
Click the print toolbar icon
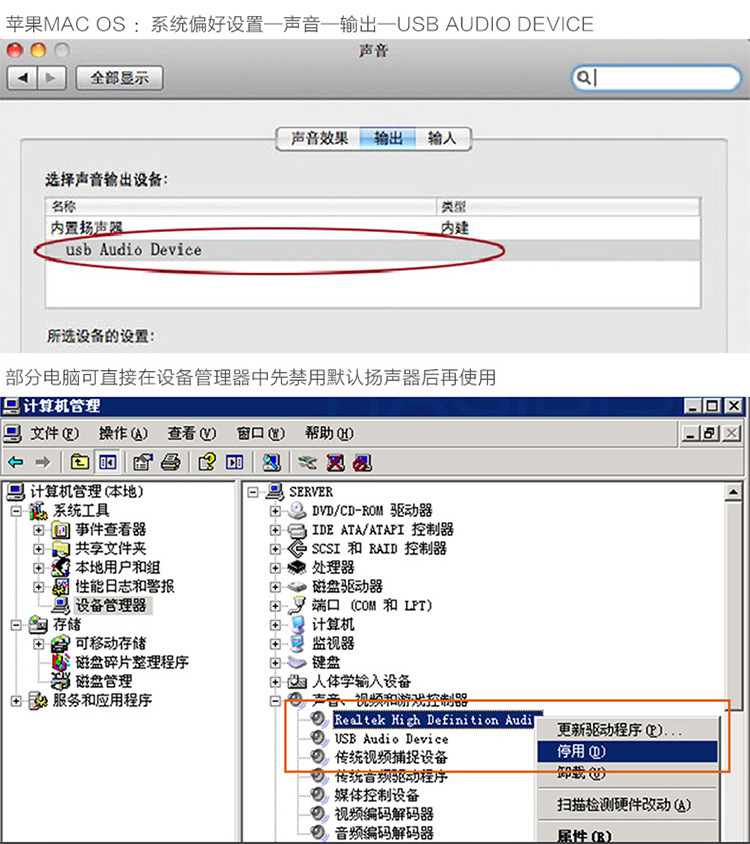pos(171,462)
